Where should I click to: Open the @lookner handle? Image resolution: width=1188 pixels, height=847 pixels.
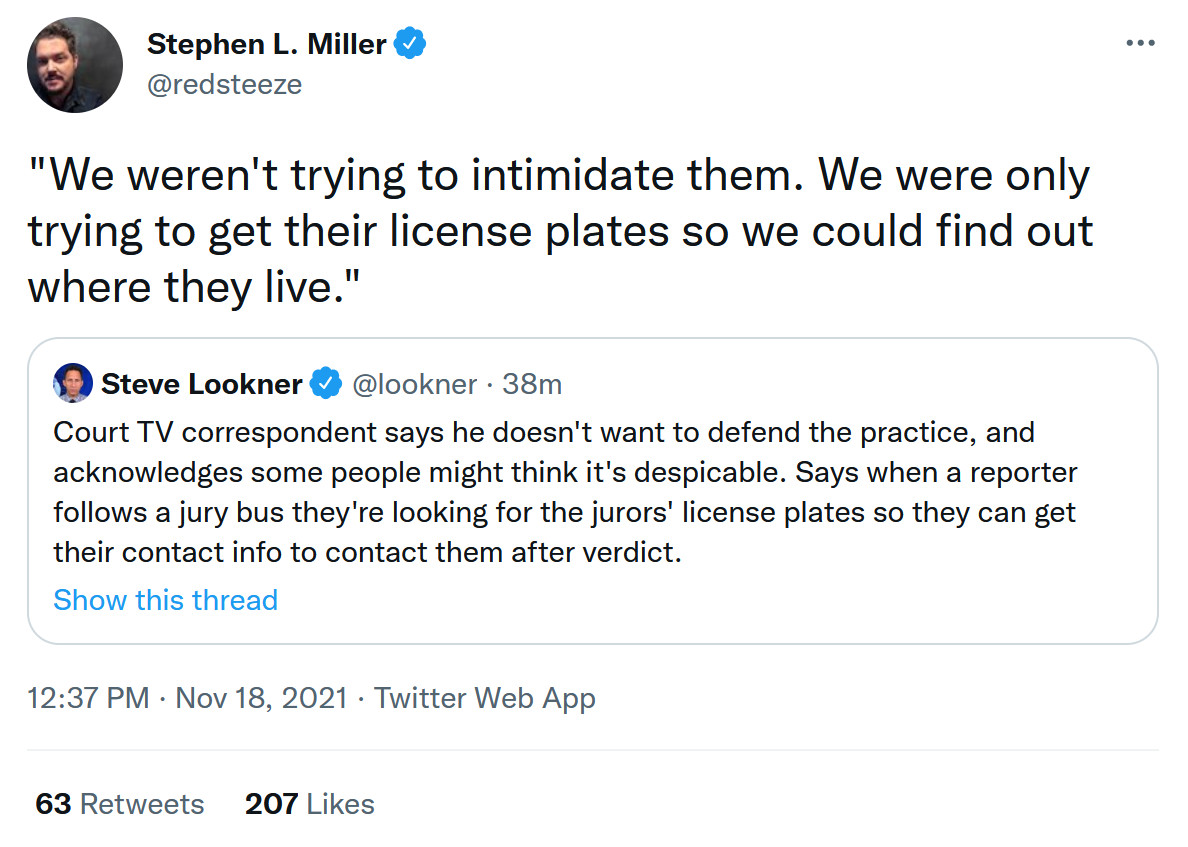(x=414, y=384)
